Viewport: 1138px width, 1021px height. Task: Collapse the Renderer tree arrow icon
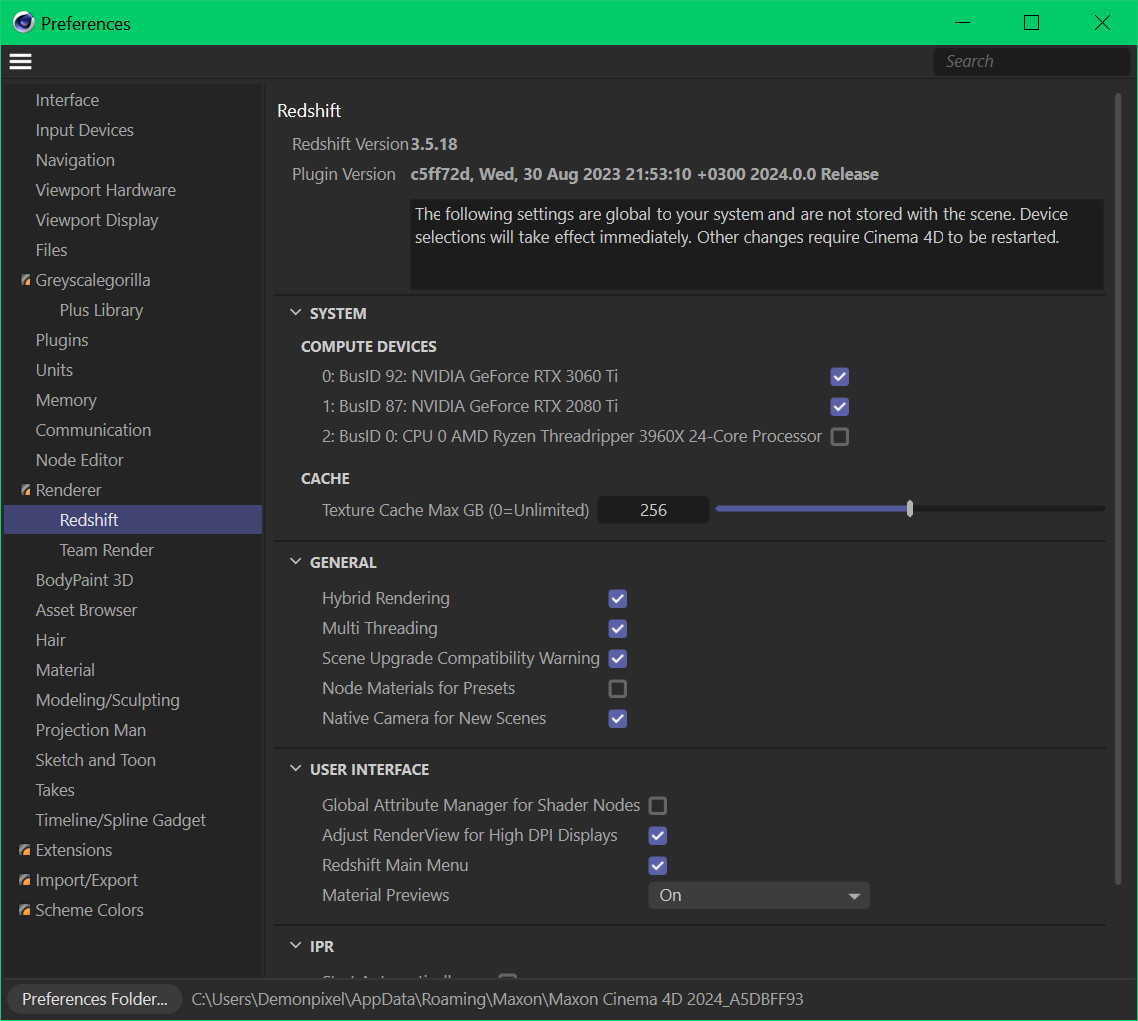click(x=25, y=490)
